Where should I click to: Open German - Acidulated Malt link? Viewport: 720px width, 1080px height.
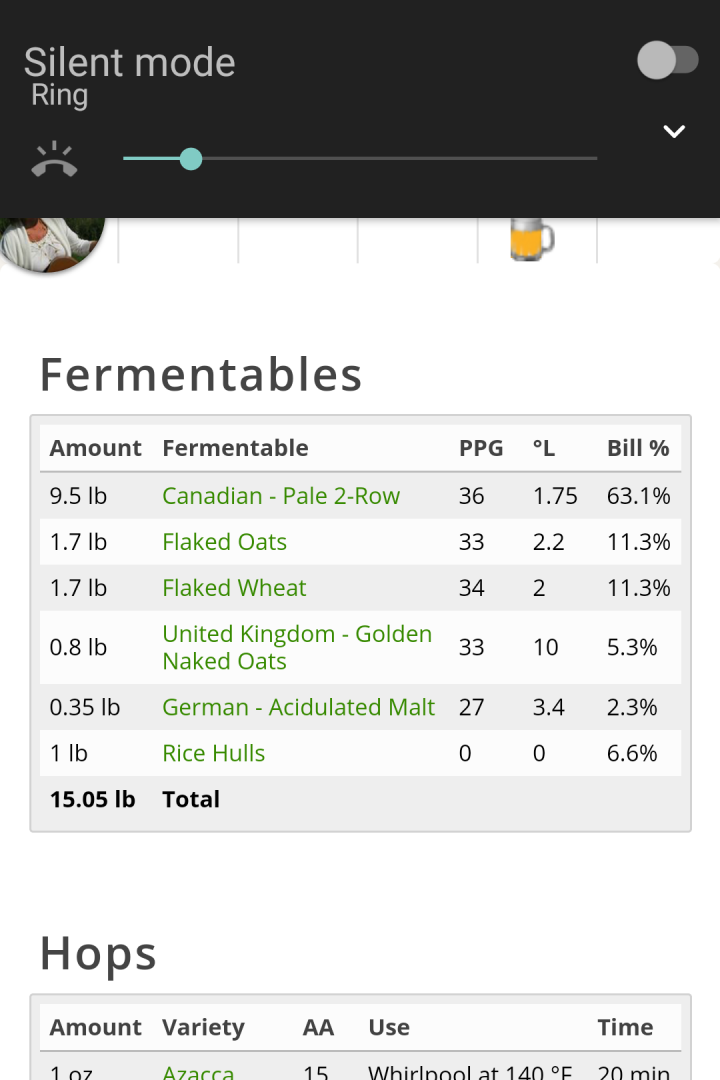[298, 707]
